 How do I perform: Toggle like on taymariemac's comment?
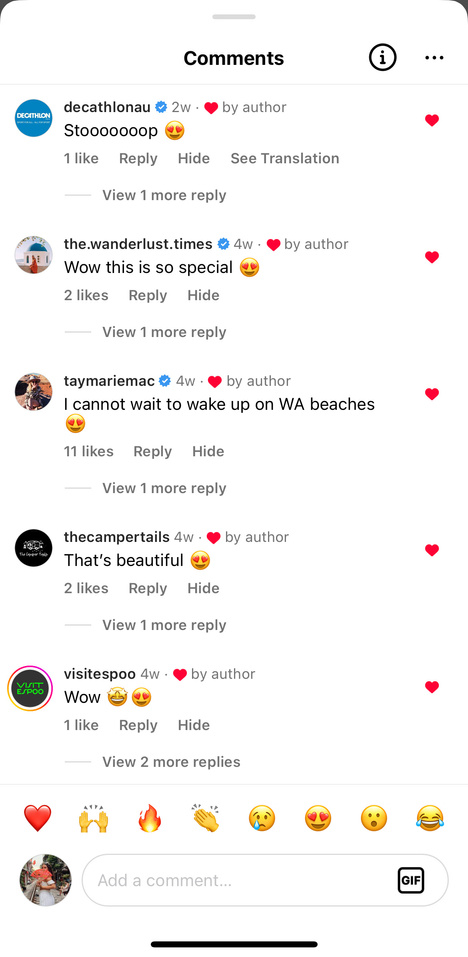click(x=432, y=394)
